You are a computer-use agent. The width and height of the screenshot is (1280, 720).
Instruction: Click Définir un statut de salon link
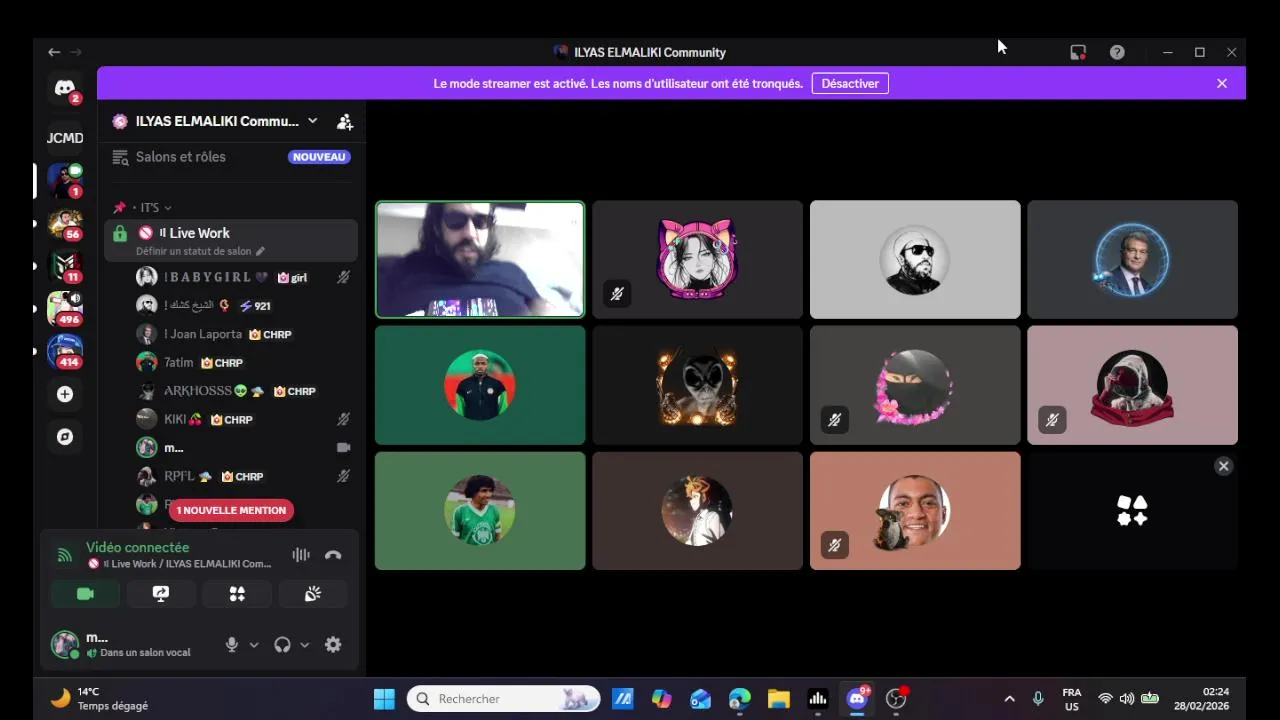[x=193, y=252]
